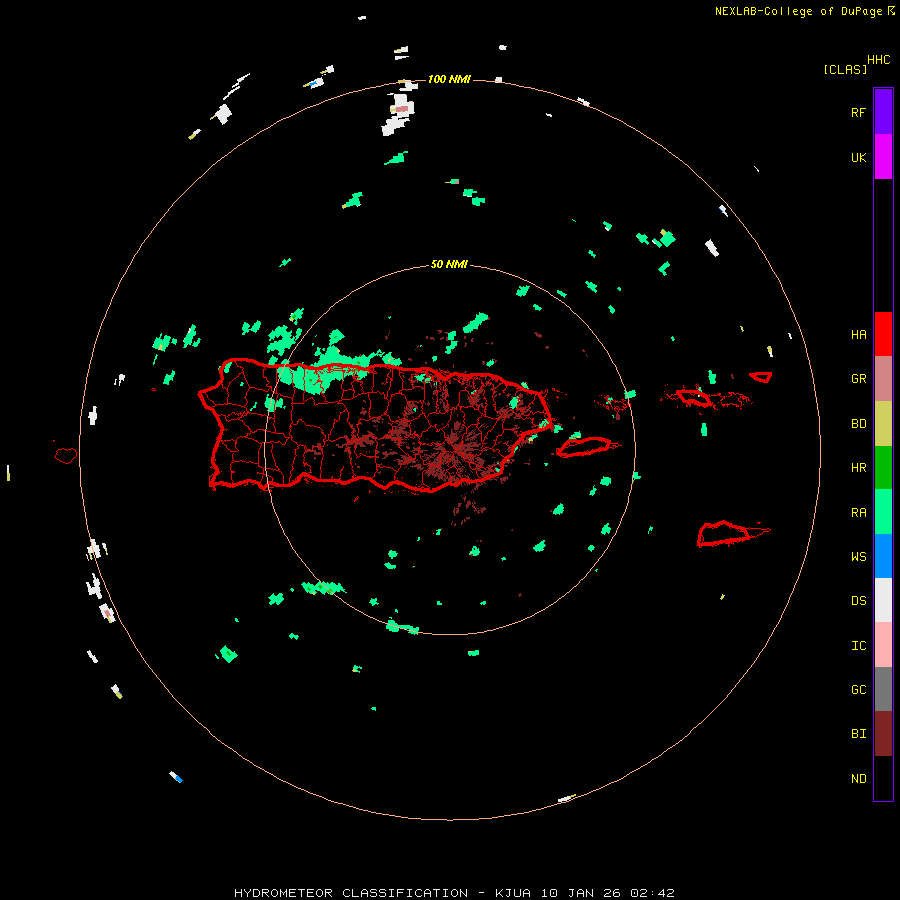This screenshot has width=900, height=900.
Task: Click the GR legend label
Action: [x=858, y=379]
